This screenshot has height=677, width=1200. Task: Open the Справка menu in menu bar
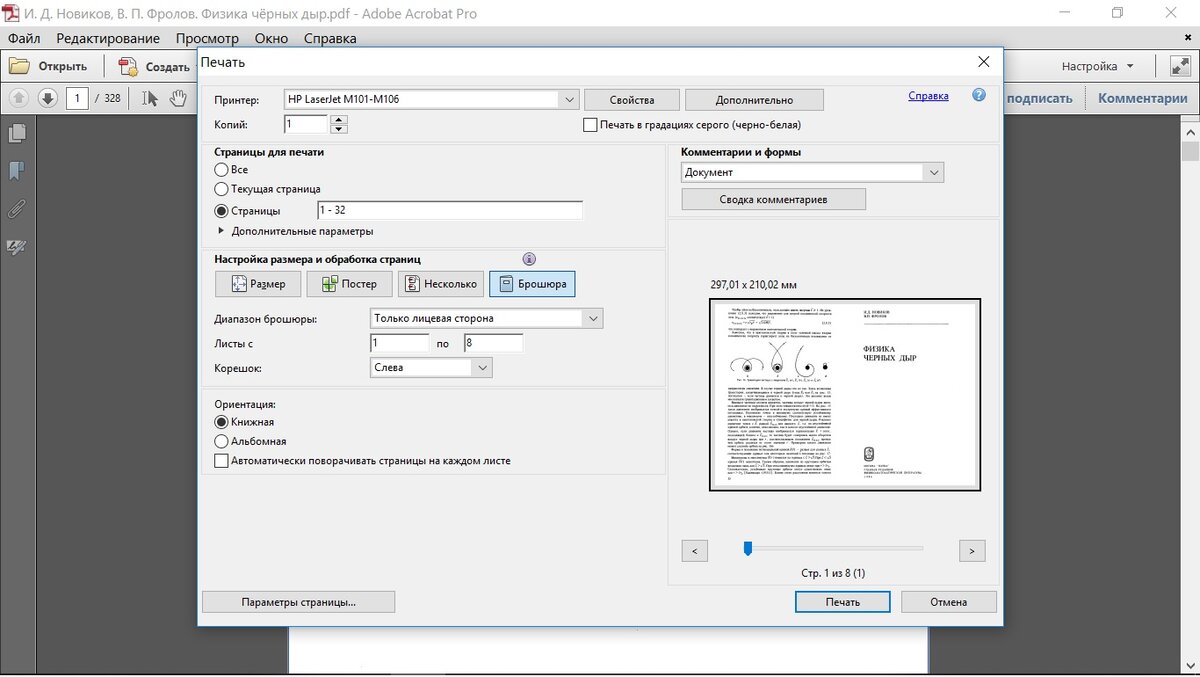tap(330, 38)
